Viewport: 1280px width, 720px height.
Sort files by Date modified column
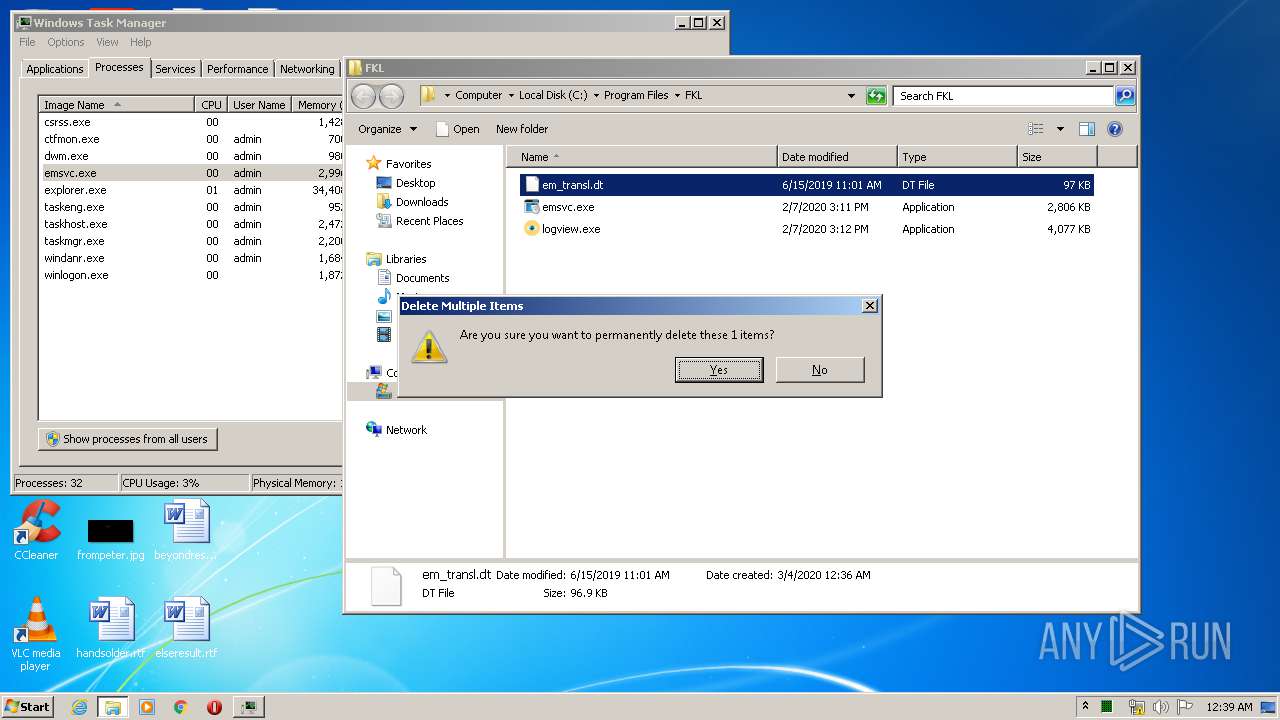pos(837,157)
